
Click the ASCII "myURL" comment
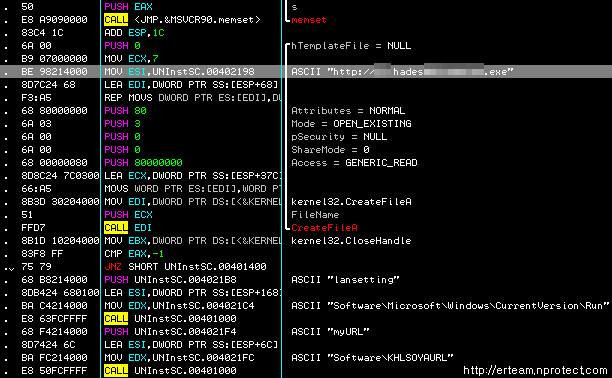pyautogui.click(x=330, y=332)
